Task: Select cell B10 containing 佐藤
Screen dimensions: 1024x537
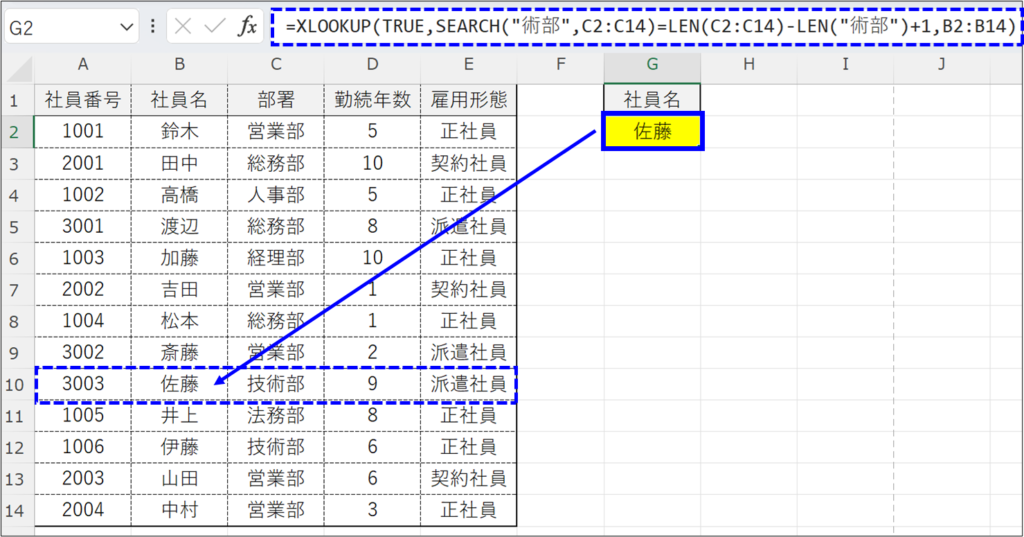Action: coord(179,384)
